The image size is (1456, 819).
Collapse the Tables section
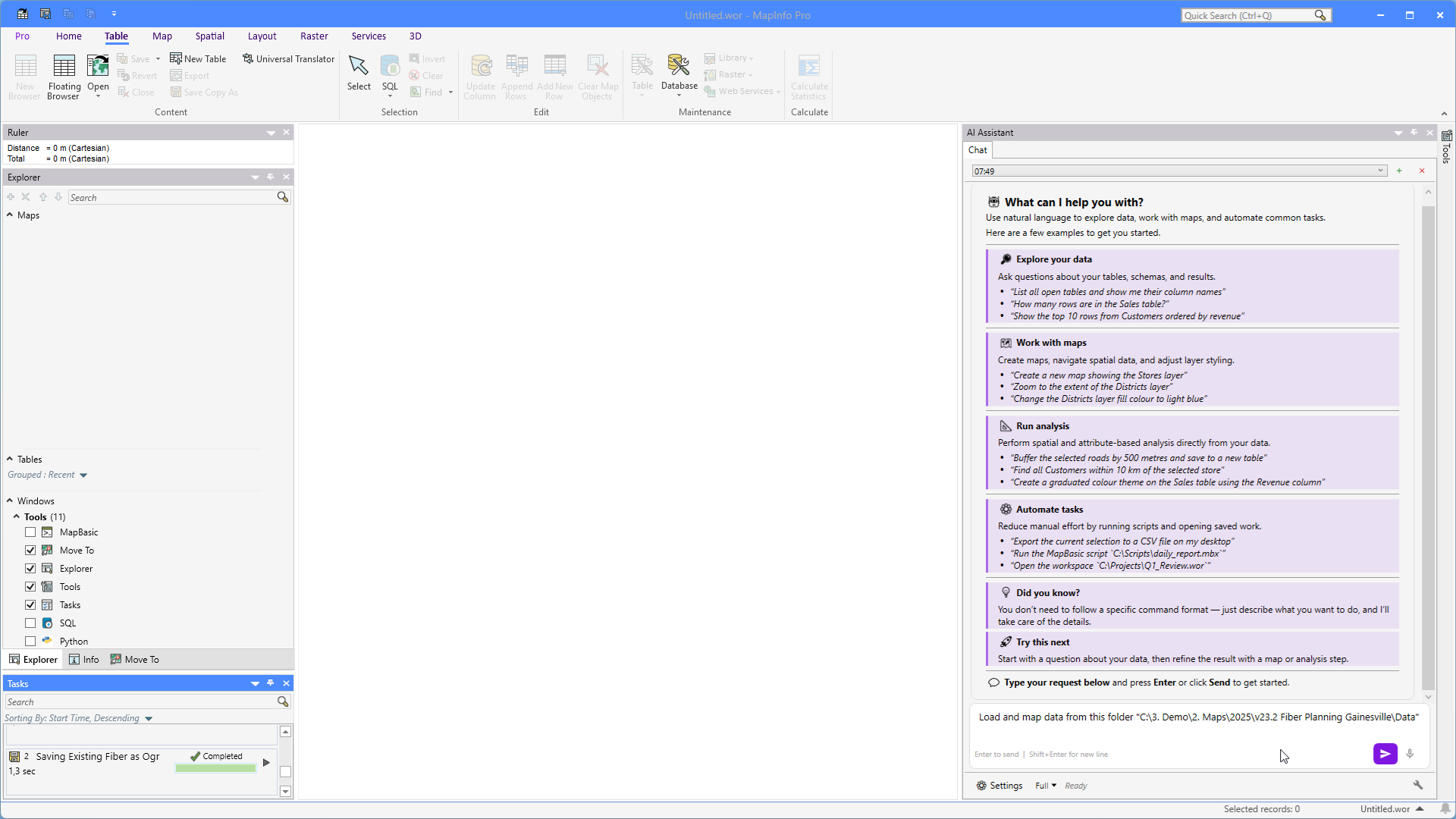pyautogui.click(x=10, y=459)
